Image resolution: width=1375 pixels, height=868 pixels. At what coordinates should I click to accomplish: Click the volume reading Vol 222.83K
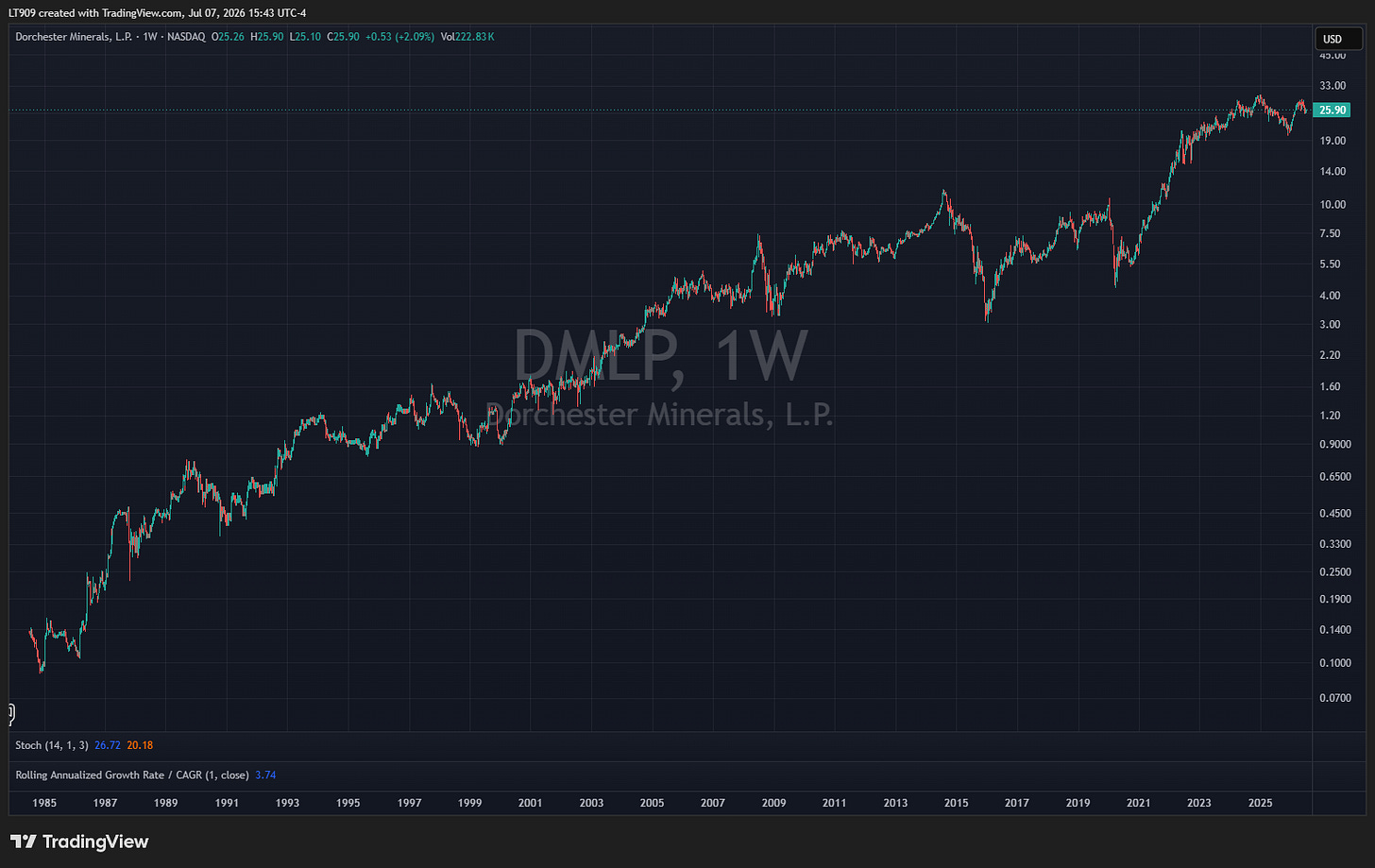click(x=467, y=37)
